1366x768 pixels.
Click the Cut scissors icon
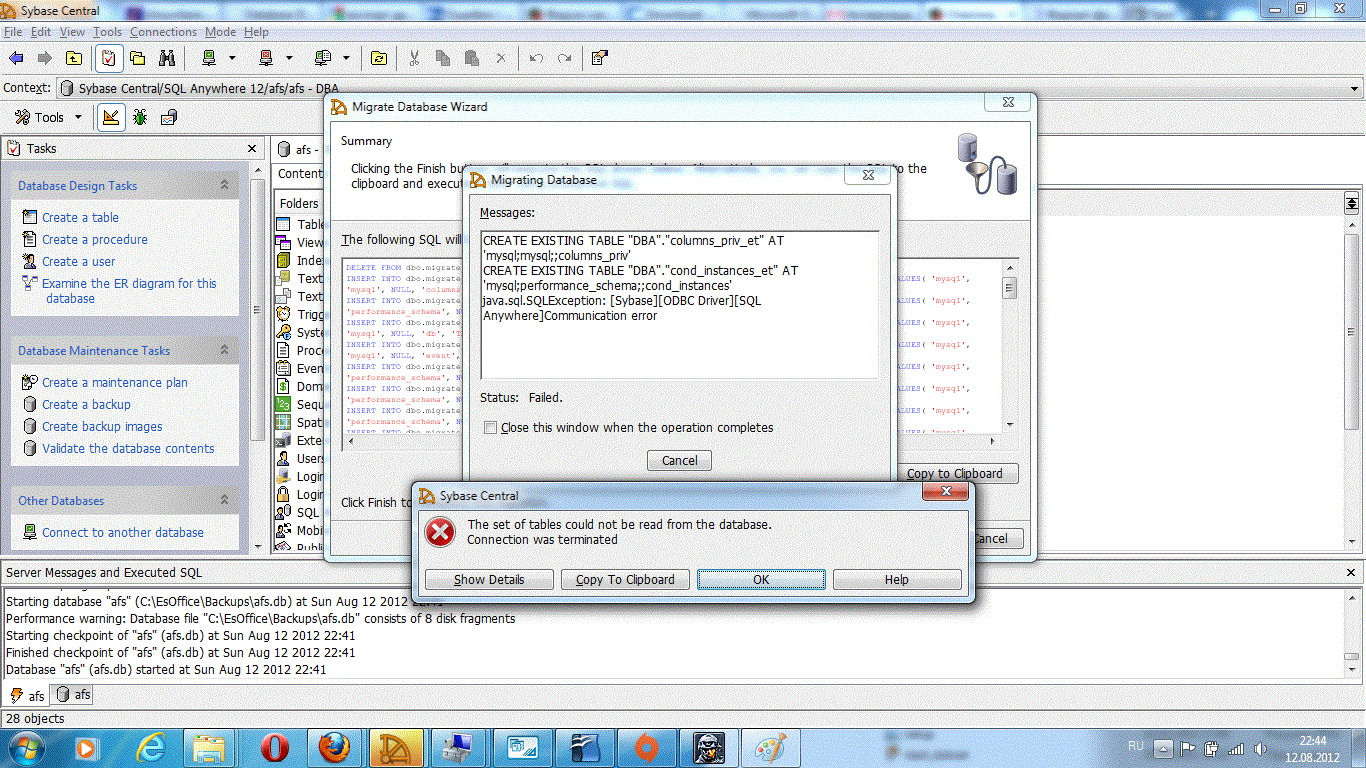point(414,58)
